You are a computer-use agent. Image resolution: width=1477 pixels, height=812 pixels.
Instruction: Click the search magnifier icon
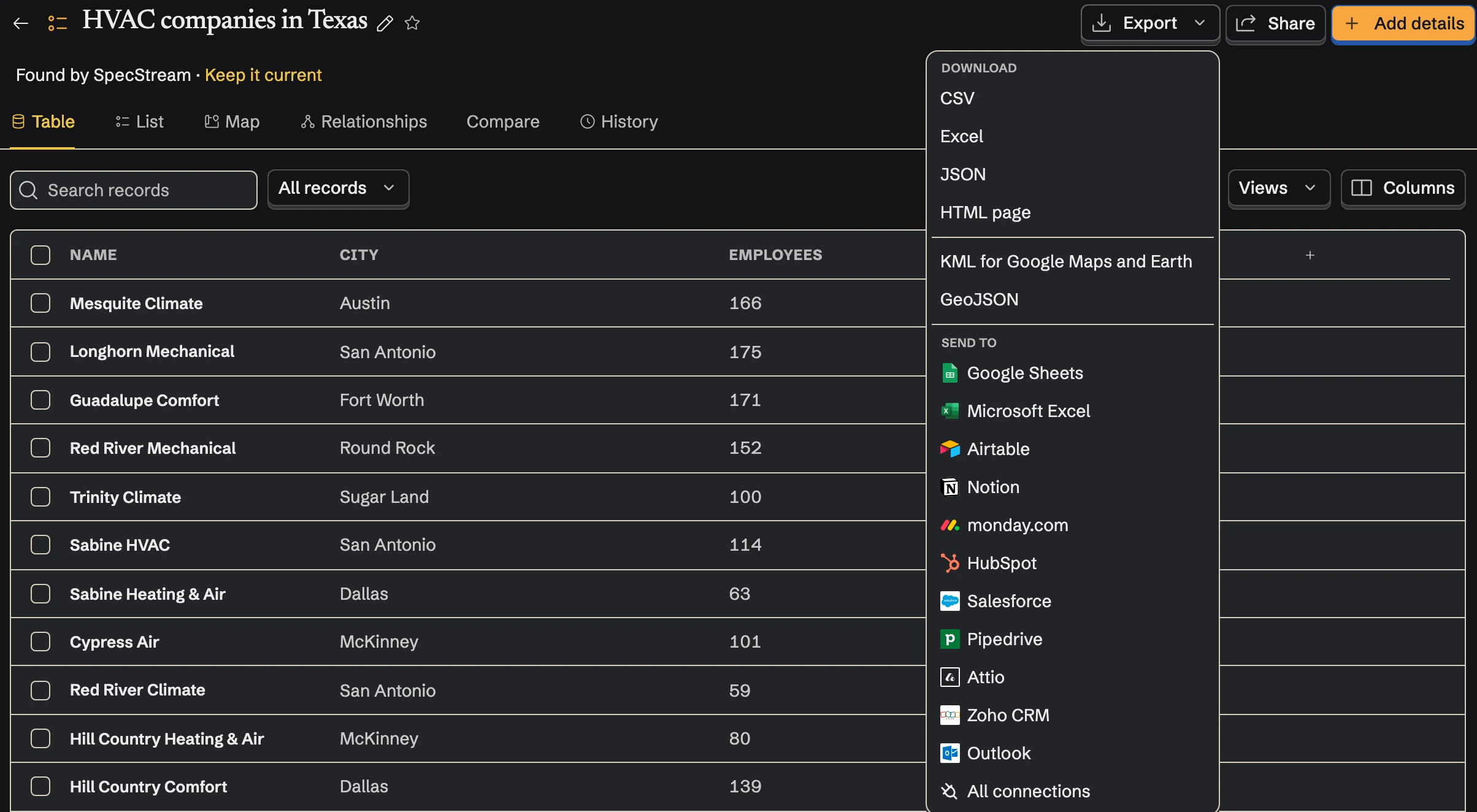pos(28,190)
